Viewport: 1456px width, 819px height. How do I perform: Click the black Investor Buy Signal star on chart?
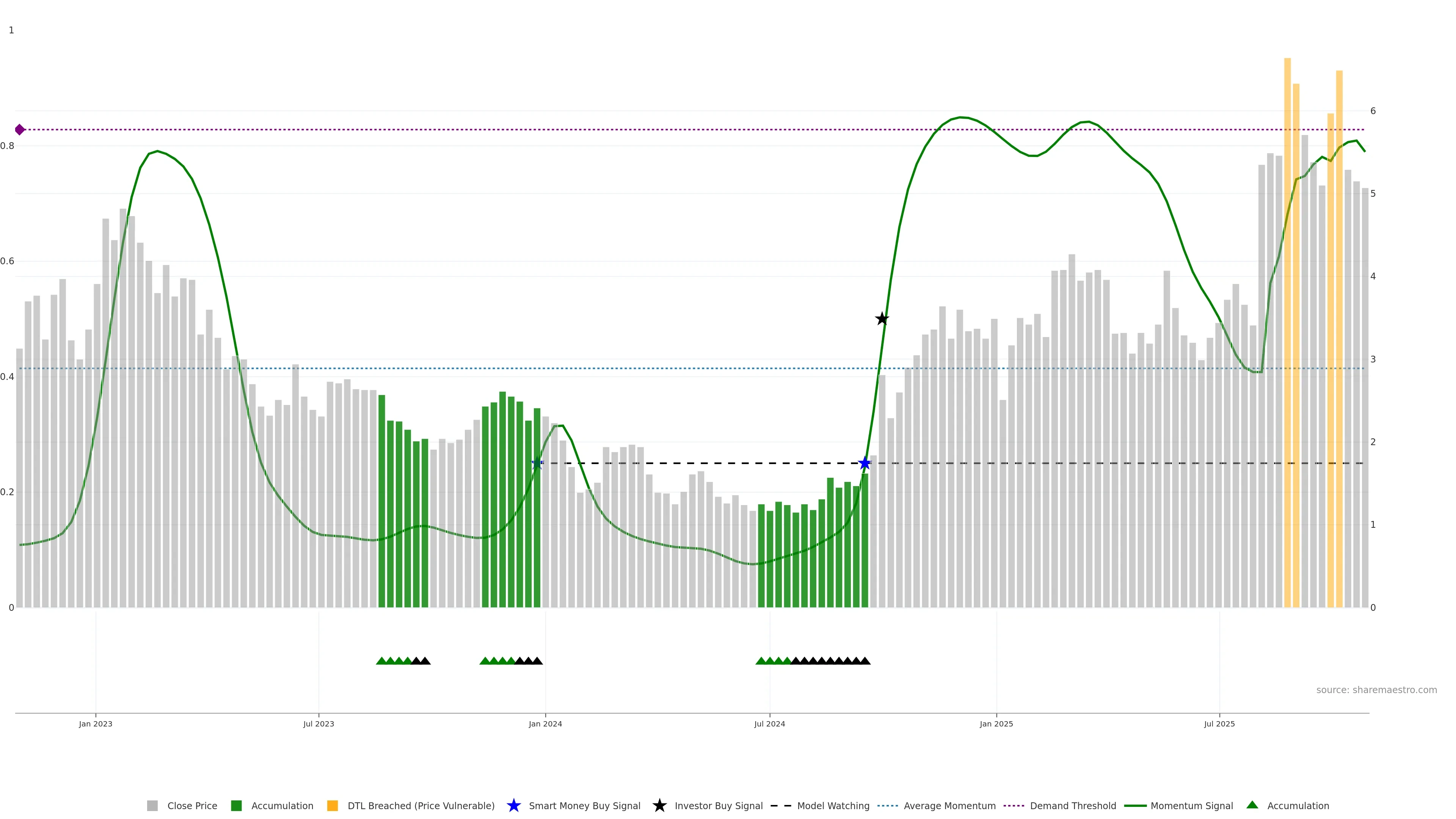point(882,319)
